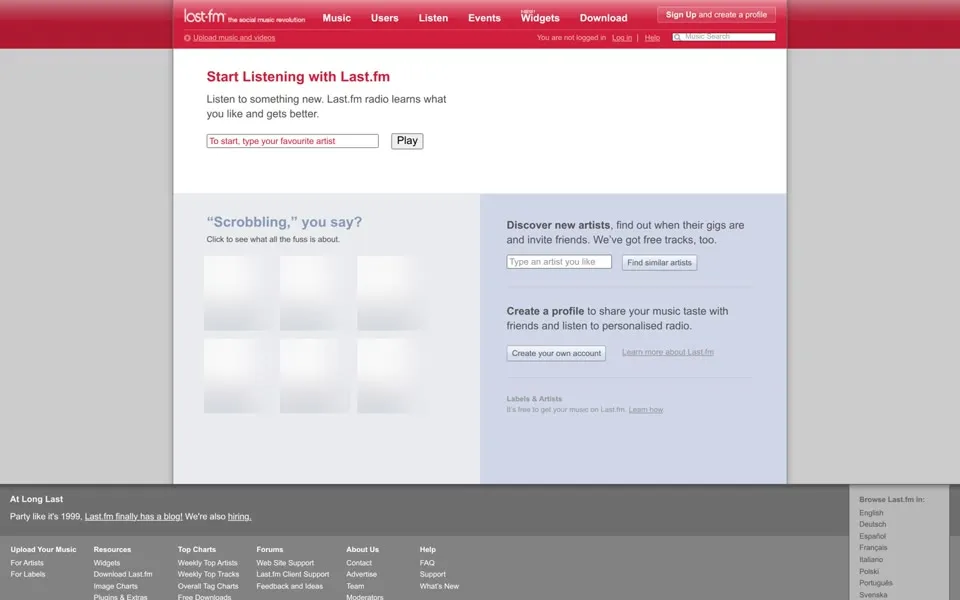The width and height of the screenshot is (960, 600).
Task: Switch language to Italiano
Action: point(871,560)
